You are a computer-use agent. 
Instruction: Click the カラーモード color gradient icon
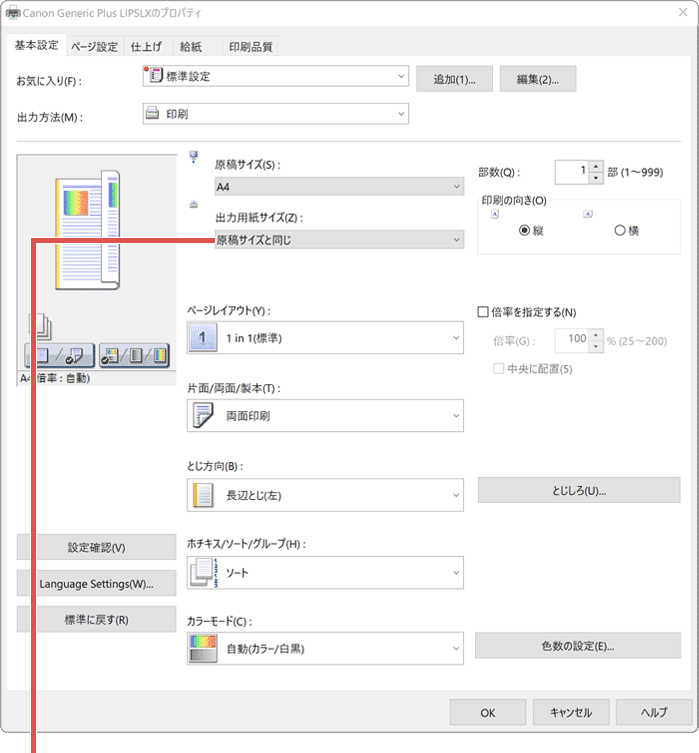pos(203,648)
